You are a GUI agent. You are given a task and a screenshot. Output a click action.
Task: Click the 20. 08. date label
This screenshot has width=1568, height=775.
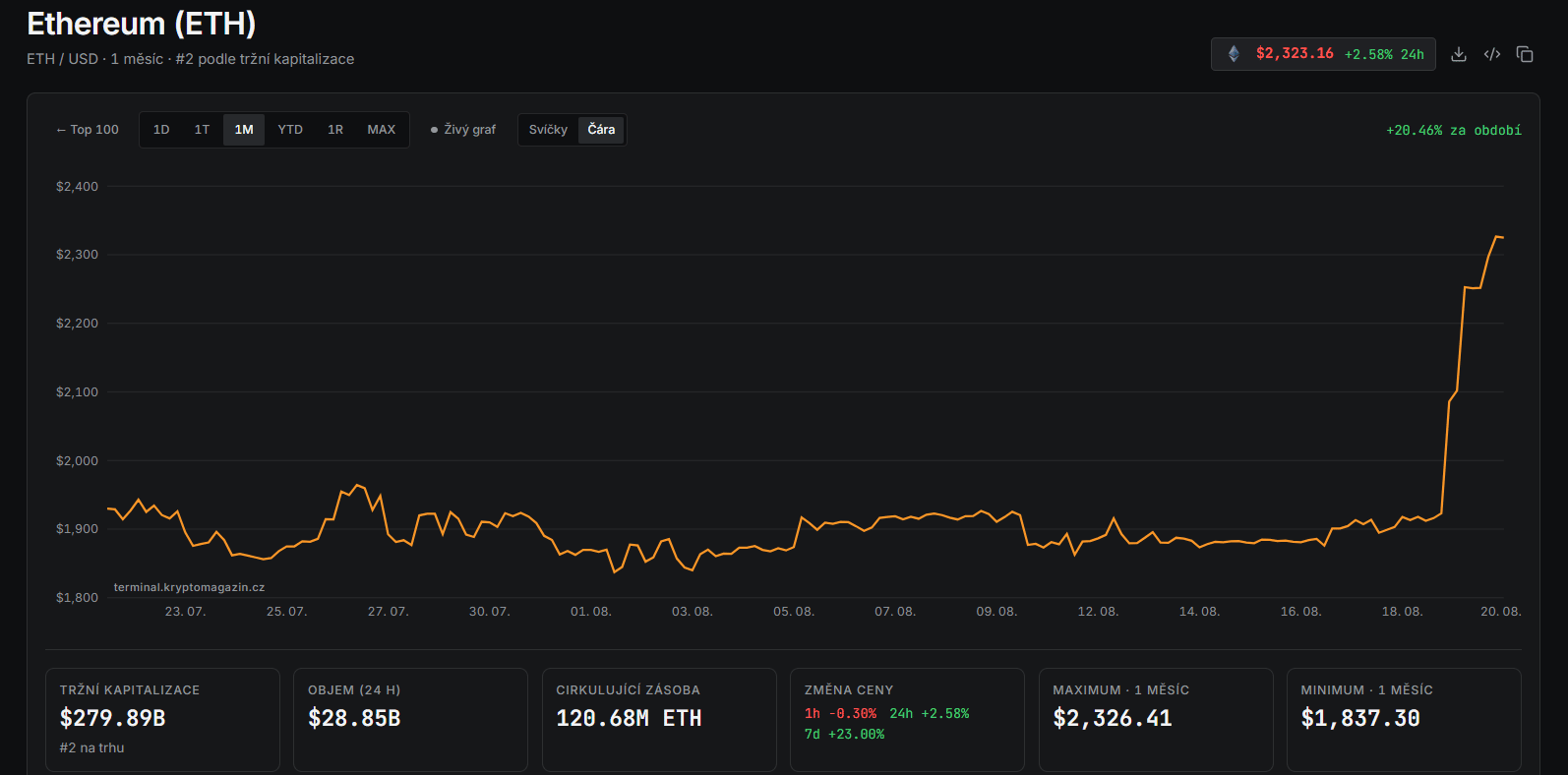pos(1501,612)
